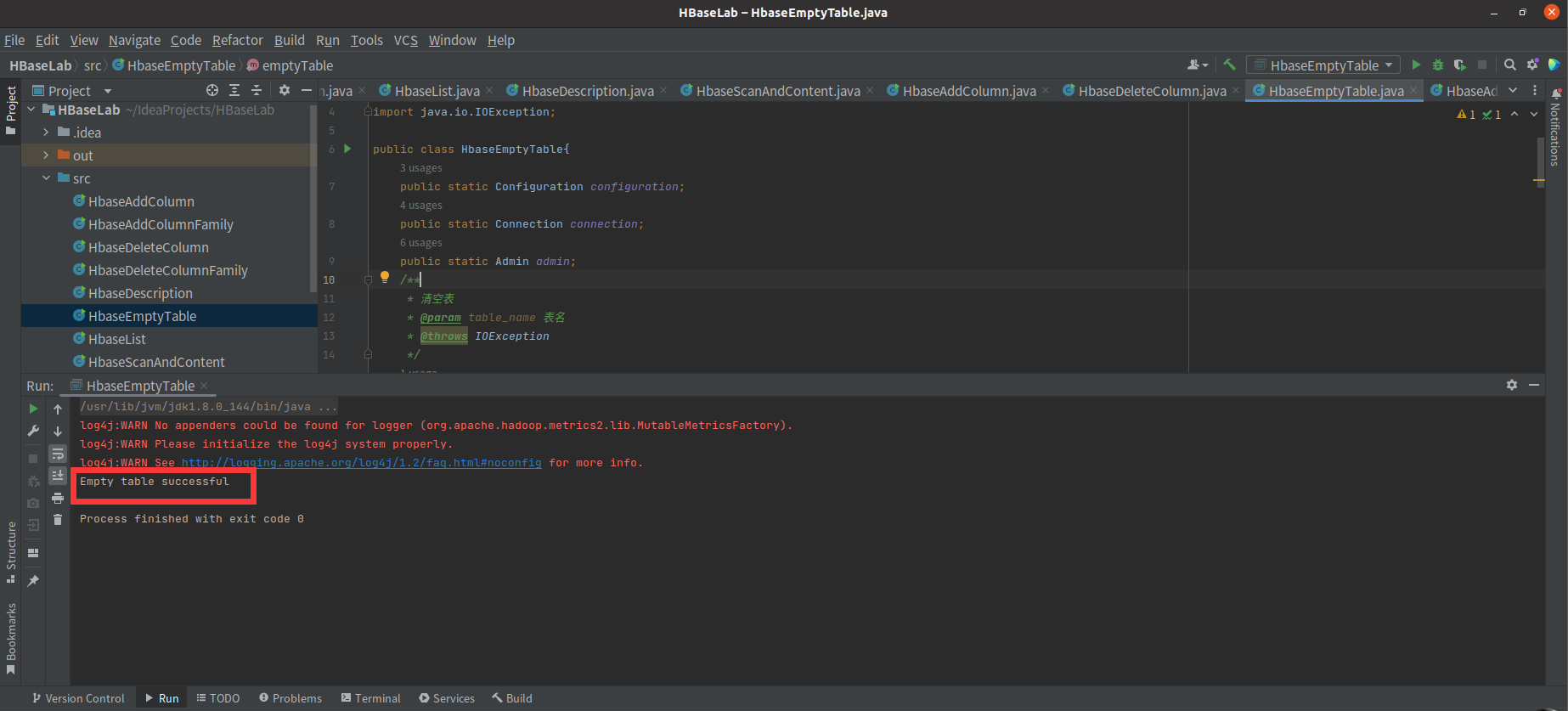Click the down arrow in the Run panel
Image resolution: width=1568 pixels, height=711 pixels.
pyautogui.click(x=58, y=432)
